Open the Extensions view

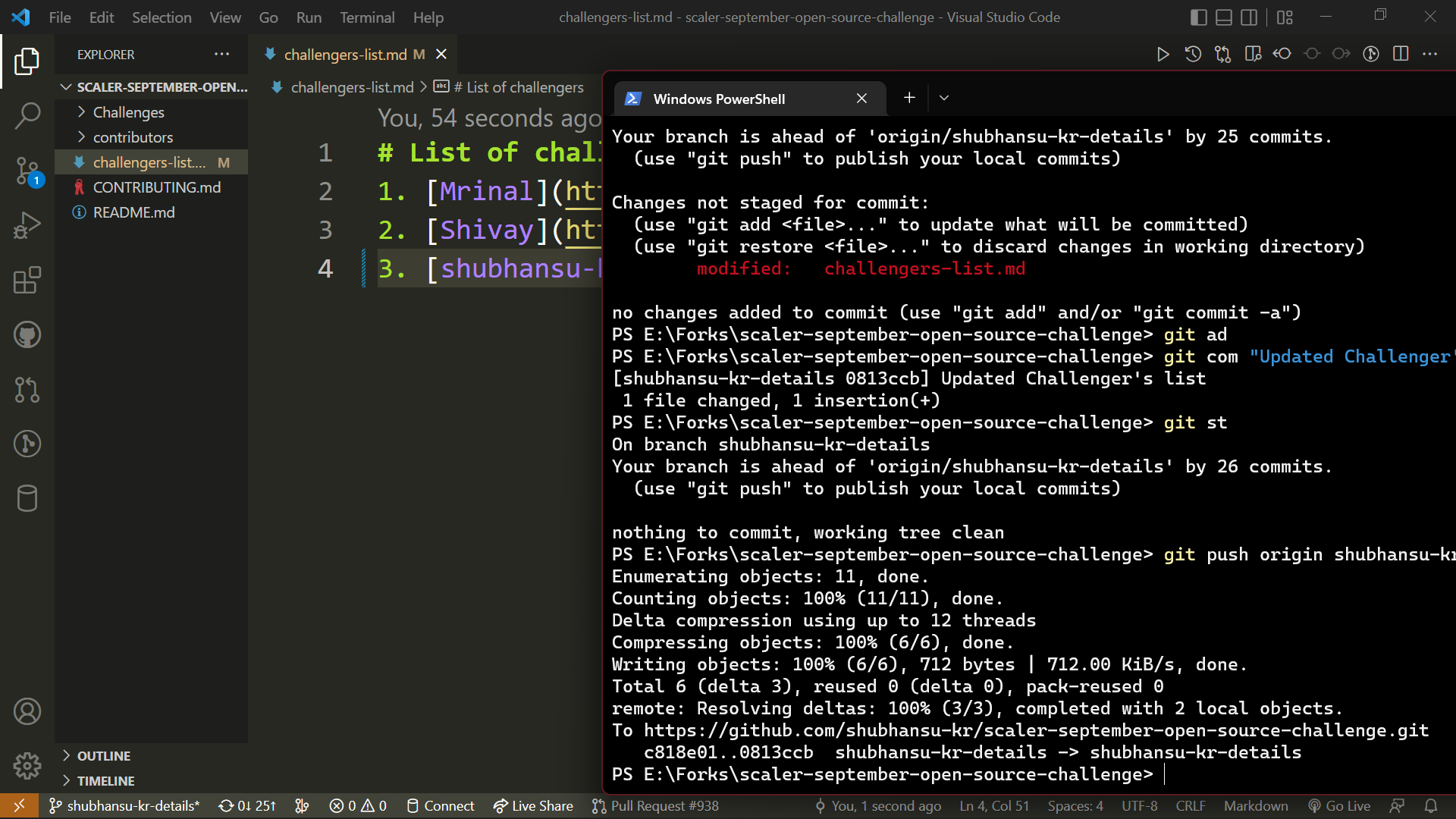tap(27, 280)
